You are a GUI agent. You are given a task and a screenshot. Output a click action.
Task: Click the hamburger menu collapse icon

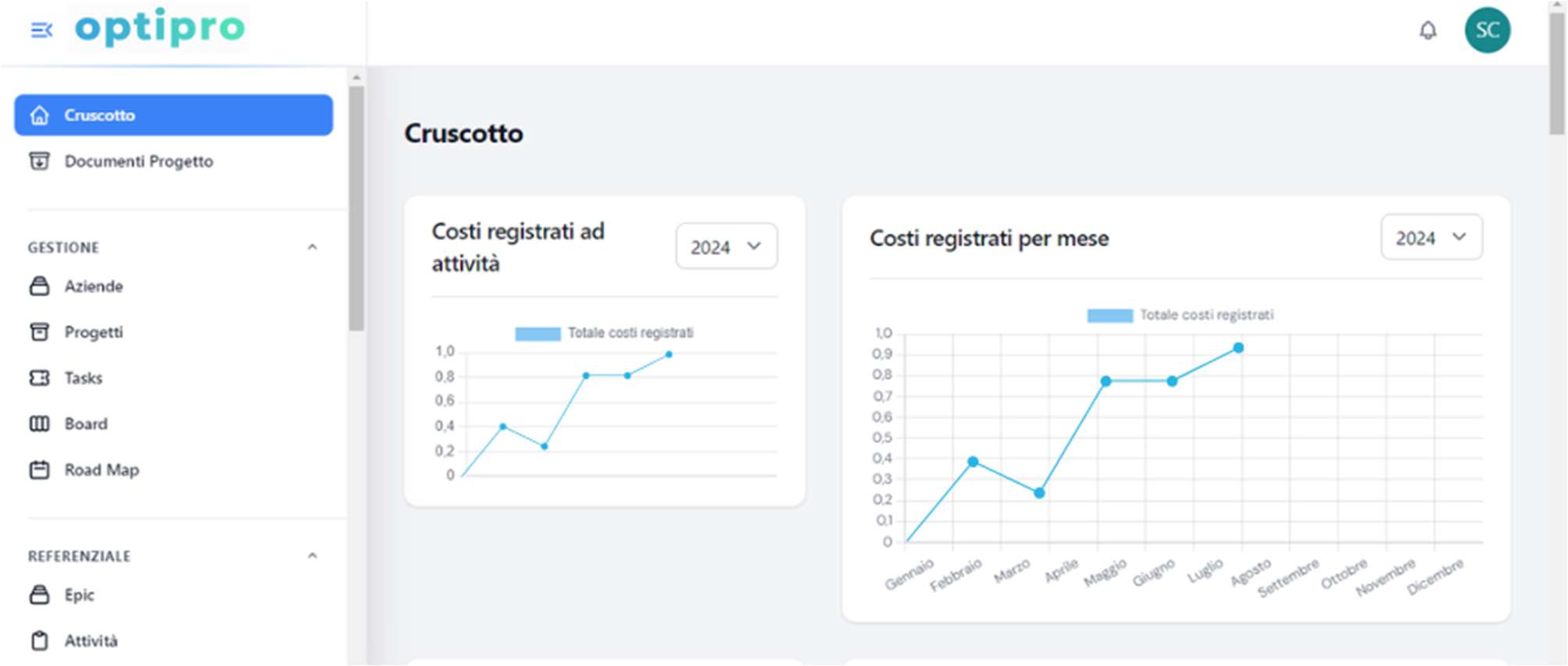[x=41, y=30]
